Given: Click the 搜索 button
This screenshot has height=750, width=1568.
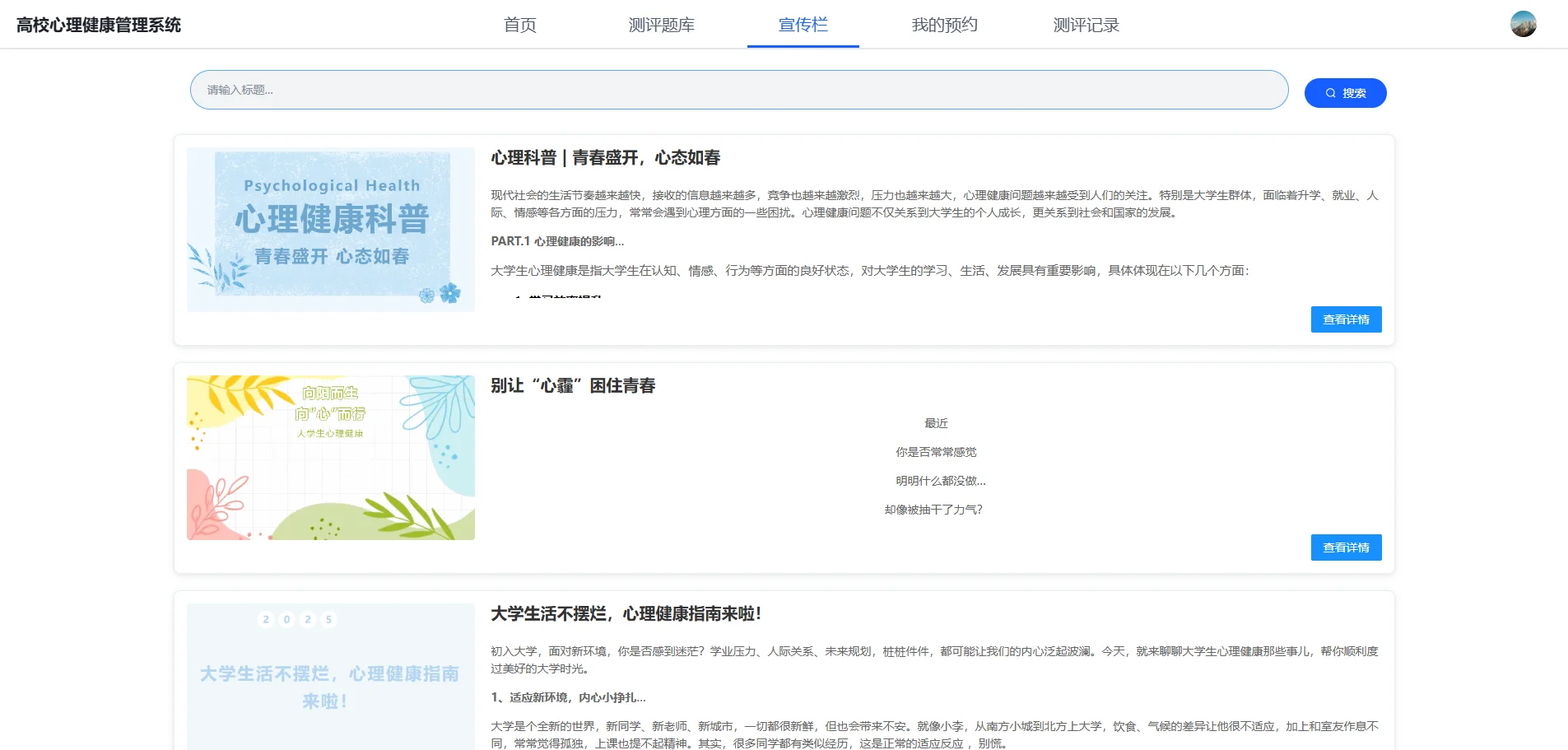Looking at the screenshot, I should click(1345, 93).
